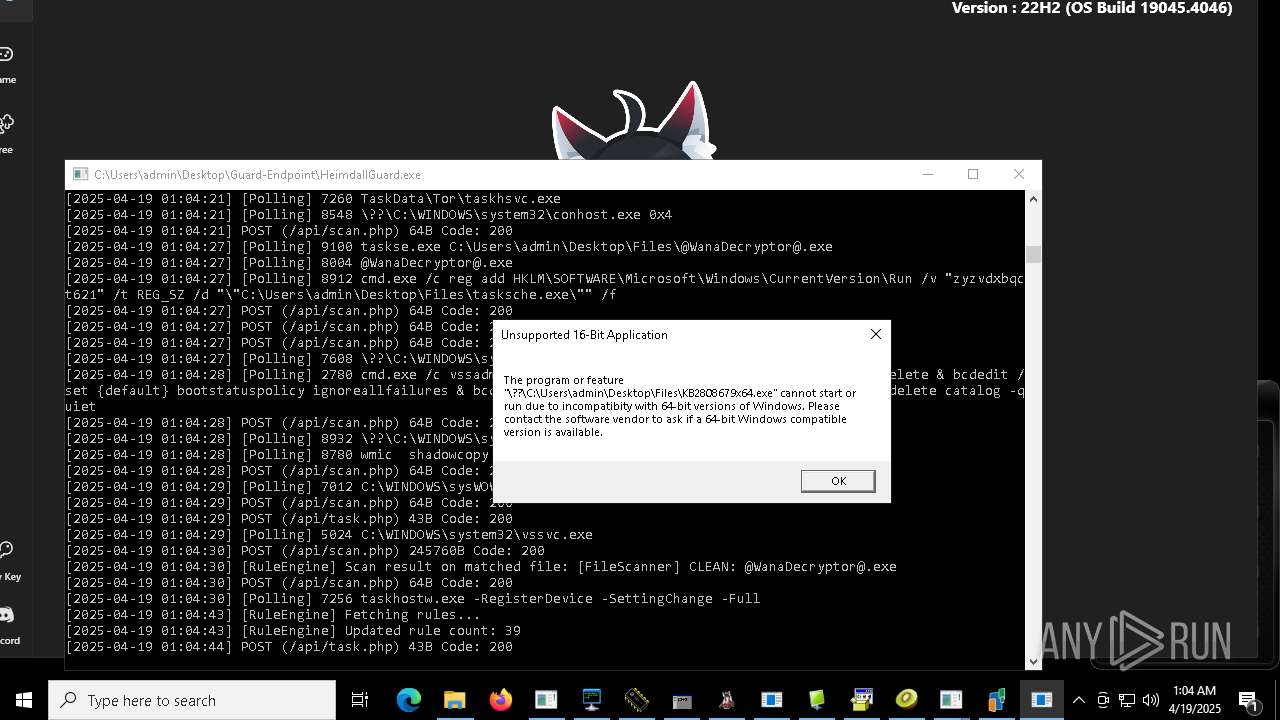This screenshot has height=720, width=1280.
Task: Click the 'taskhostw.exe -RegisterDevice' log line
Action: click(x=413, y=598)
